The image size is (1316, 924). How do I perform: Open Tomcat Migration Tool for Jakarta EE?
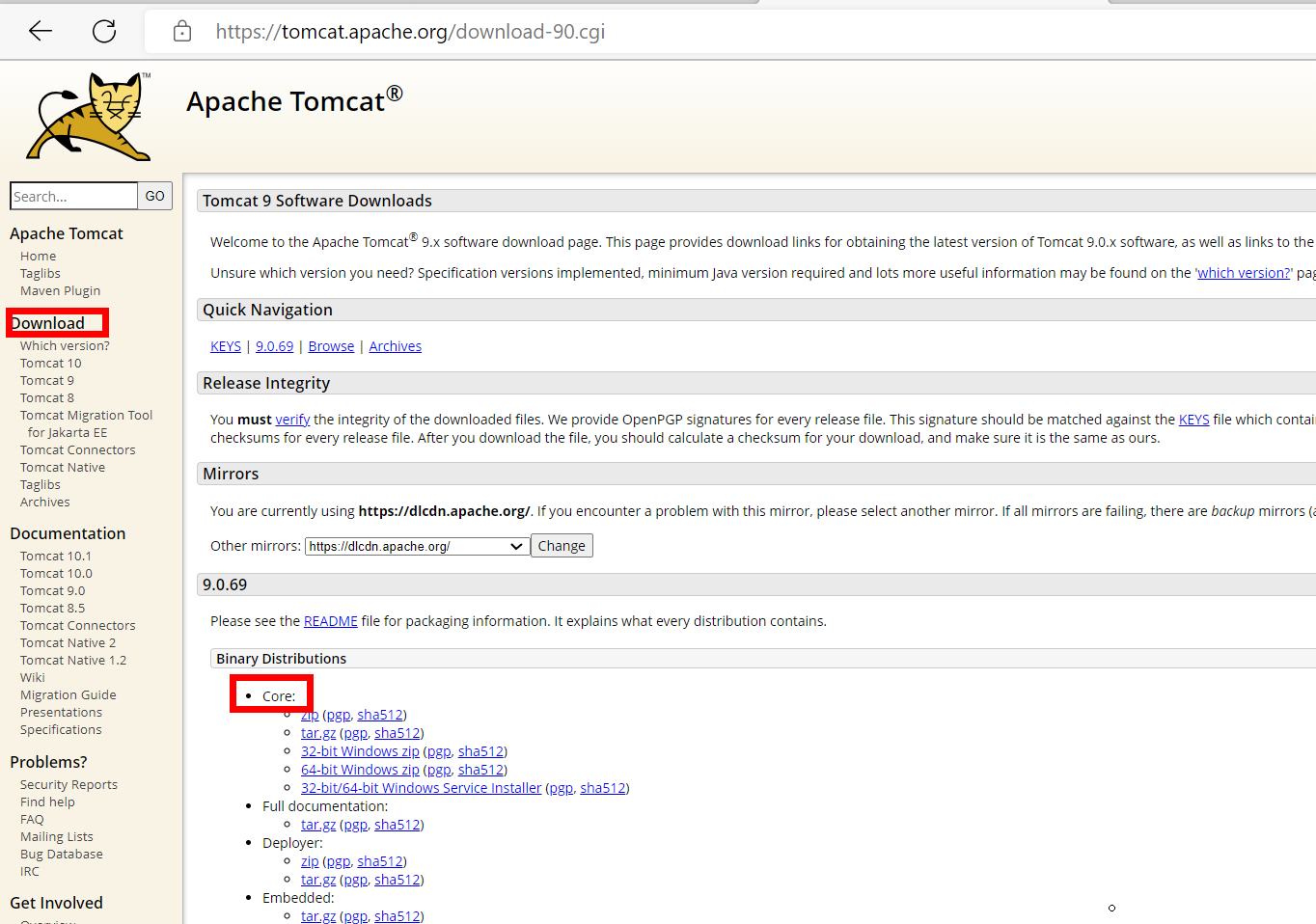pyautogui.click(x=87, y=424)
